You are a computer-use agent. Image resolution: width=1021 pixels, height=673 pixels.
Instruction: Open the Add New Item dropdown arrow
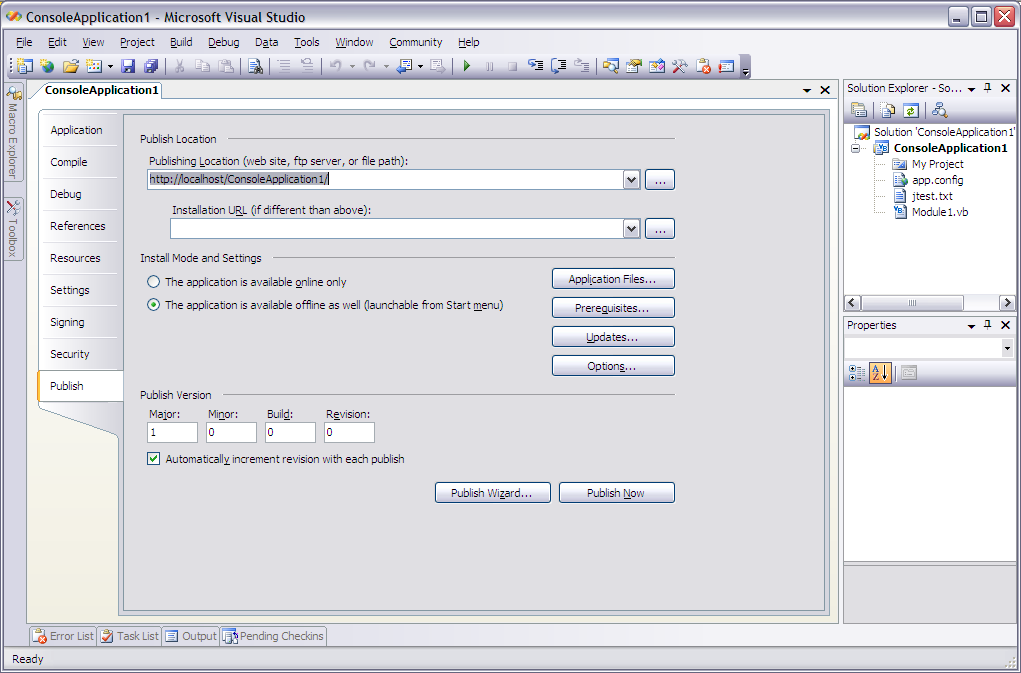110,66
